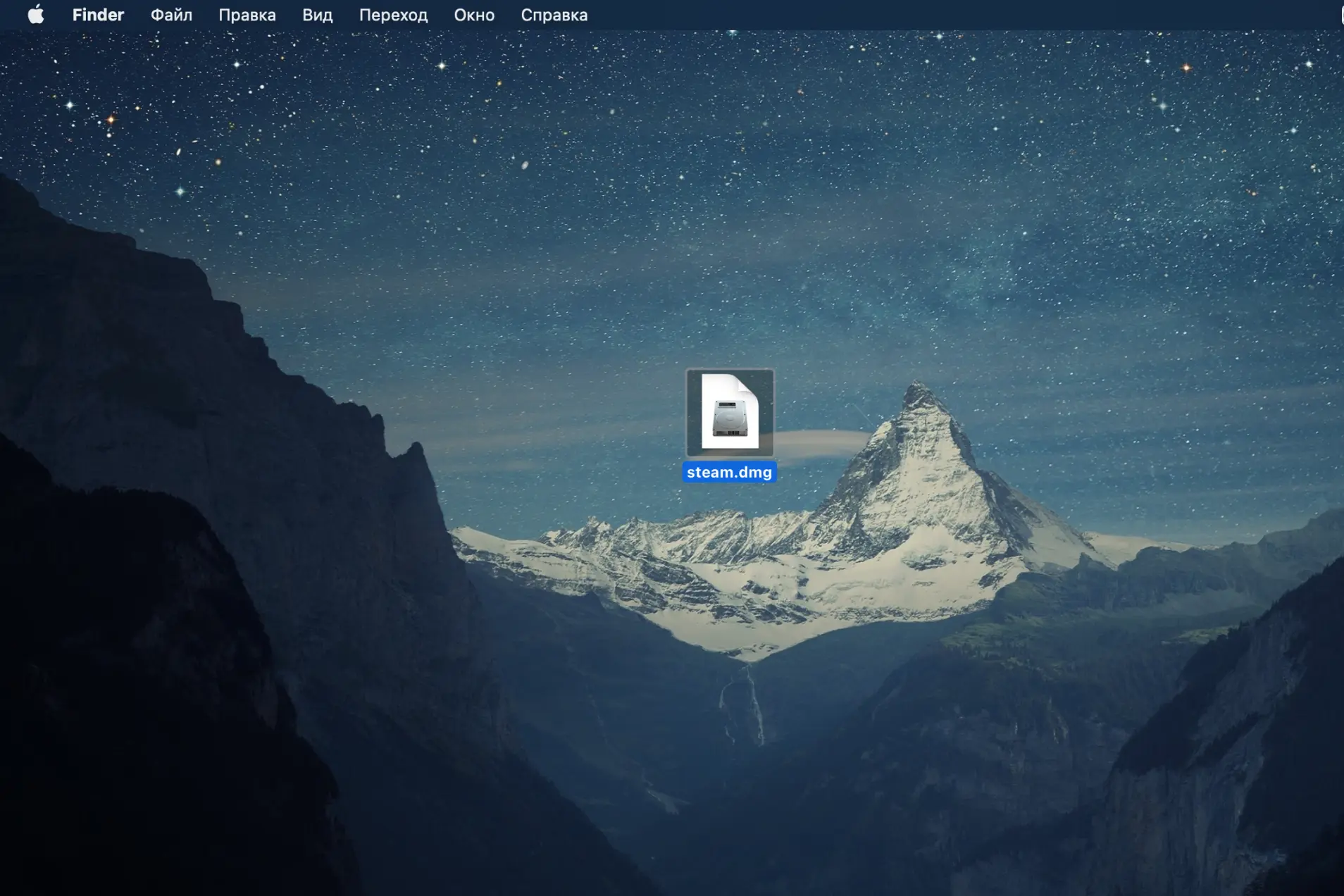Image resolution: width=1344 pixels, height=896 pixels.
Task: Click the empty menu bar area right of Справка
Action: (x=916, y=15)
